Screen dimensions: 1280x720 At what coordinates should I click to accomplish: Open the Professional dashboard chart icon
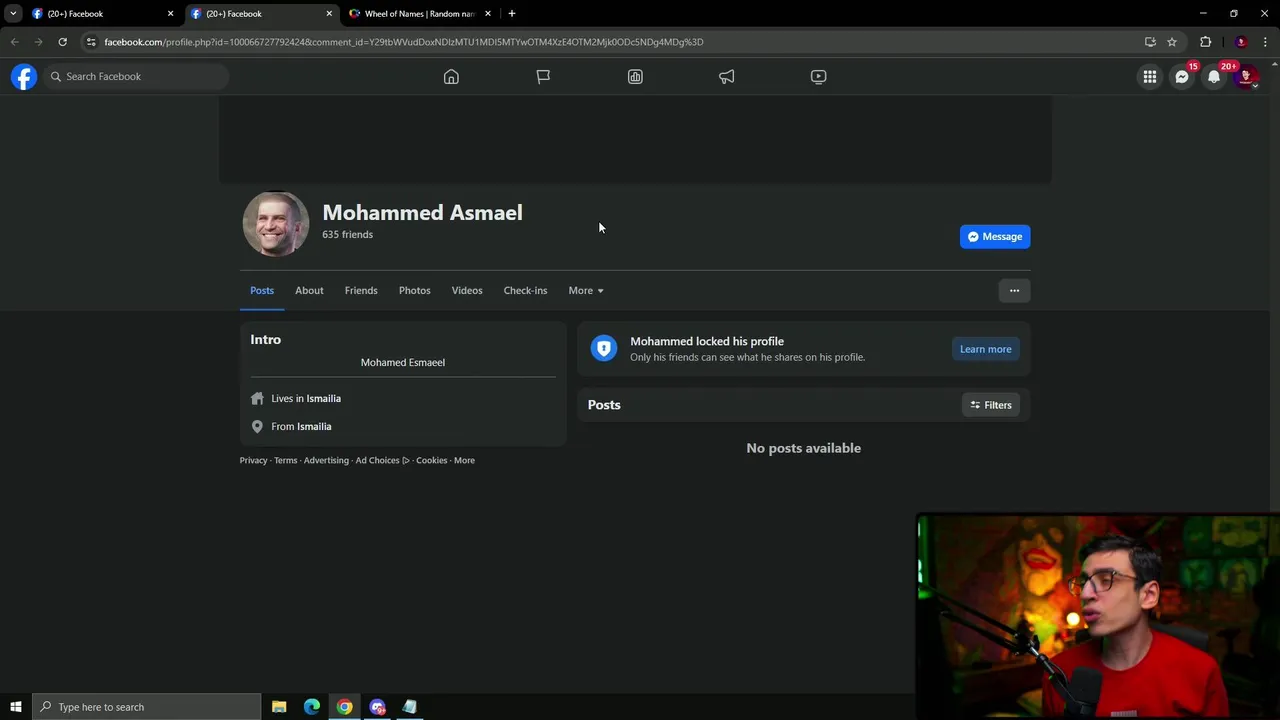635,76
